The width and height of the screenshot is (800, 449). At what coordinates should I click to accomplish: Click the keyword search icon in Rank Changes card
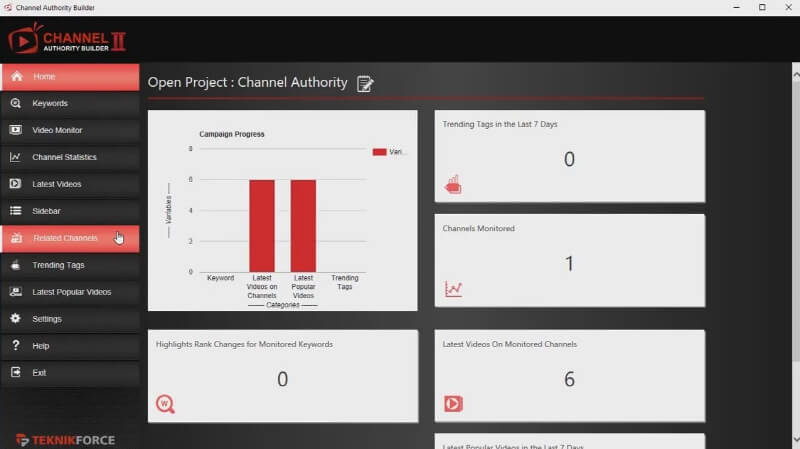(x=165, y=404)
